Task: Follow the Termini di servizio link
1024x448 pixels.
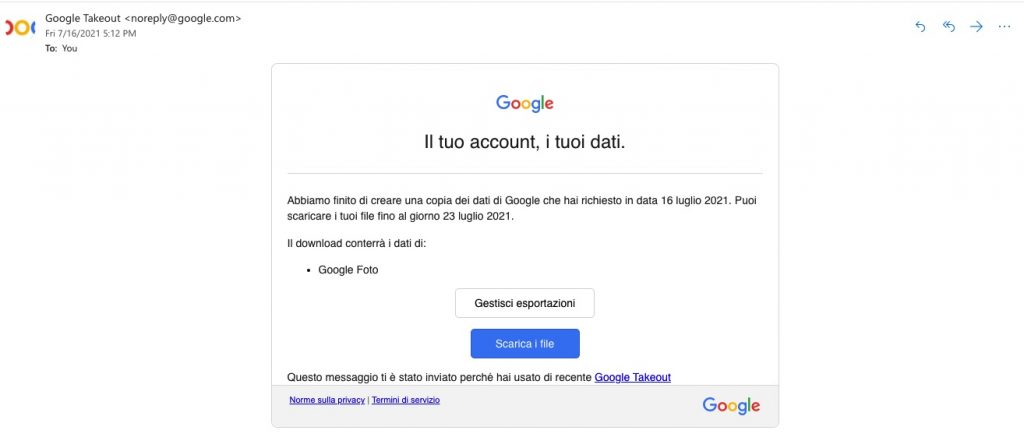Action: [405, 400]
